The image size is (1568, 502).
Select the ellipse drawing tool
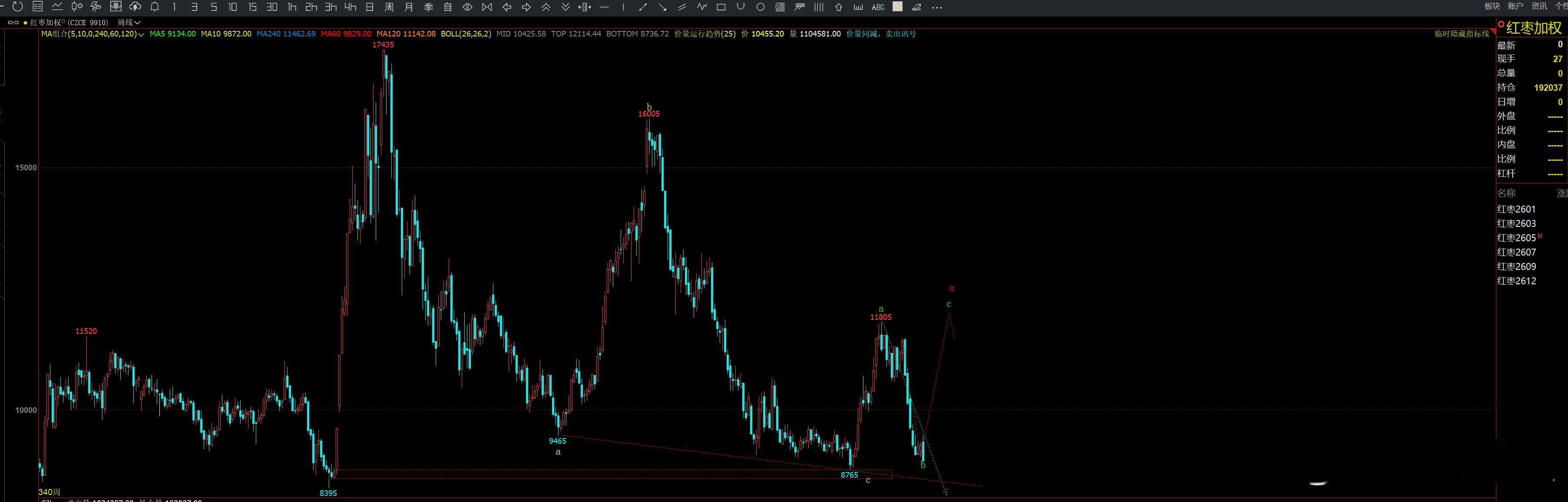[x=760, y=7]
